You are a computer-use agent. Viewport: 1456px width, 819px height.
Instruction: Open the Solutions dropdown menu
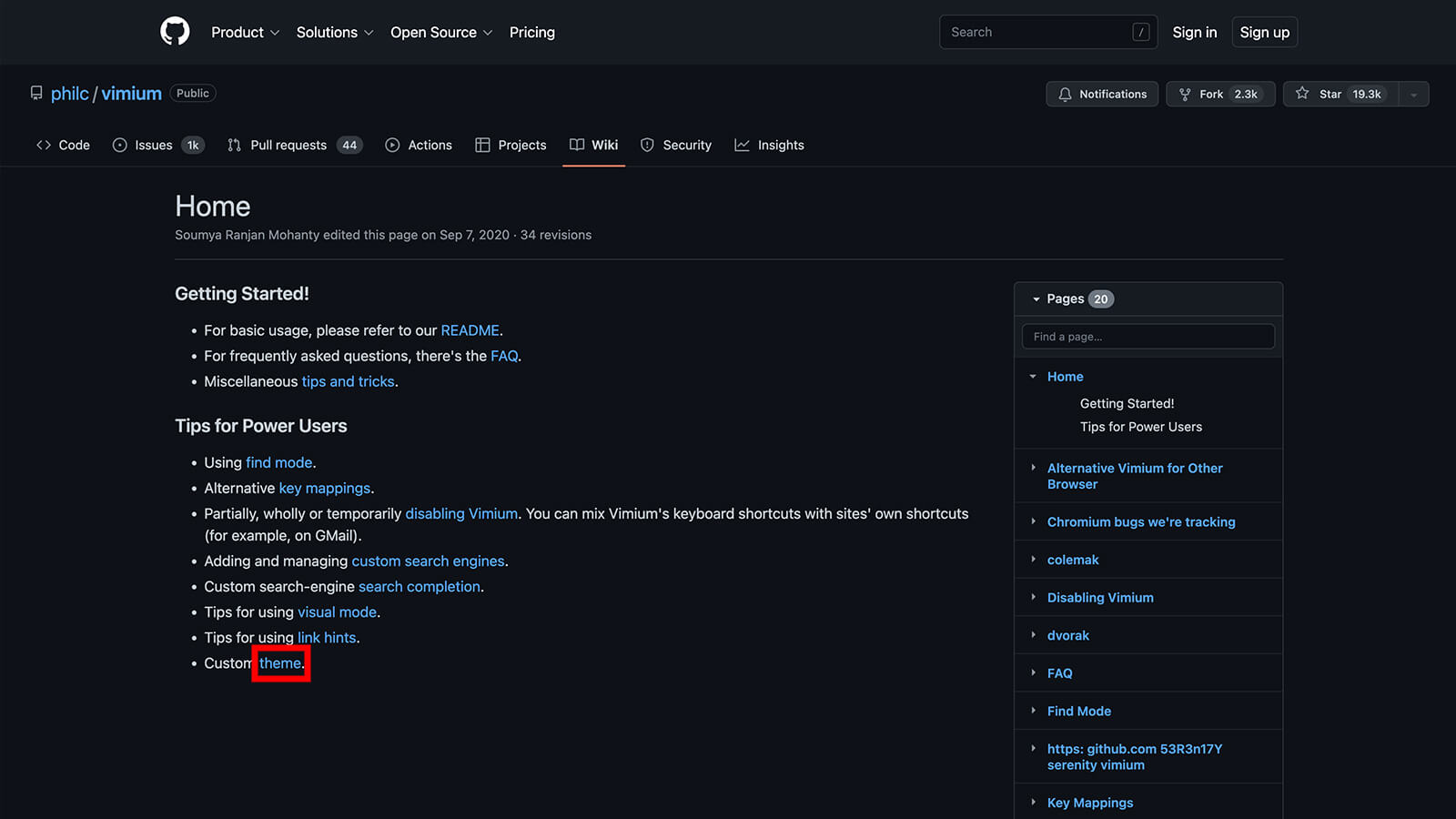pos(335,32)
